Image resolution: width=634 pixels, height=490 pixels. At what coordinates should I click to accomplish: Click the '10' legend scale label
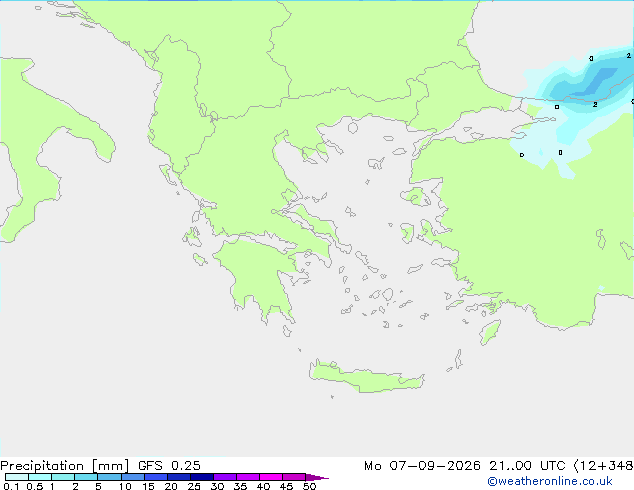coord(125,486)
